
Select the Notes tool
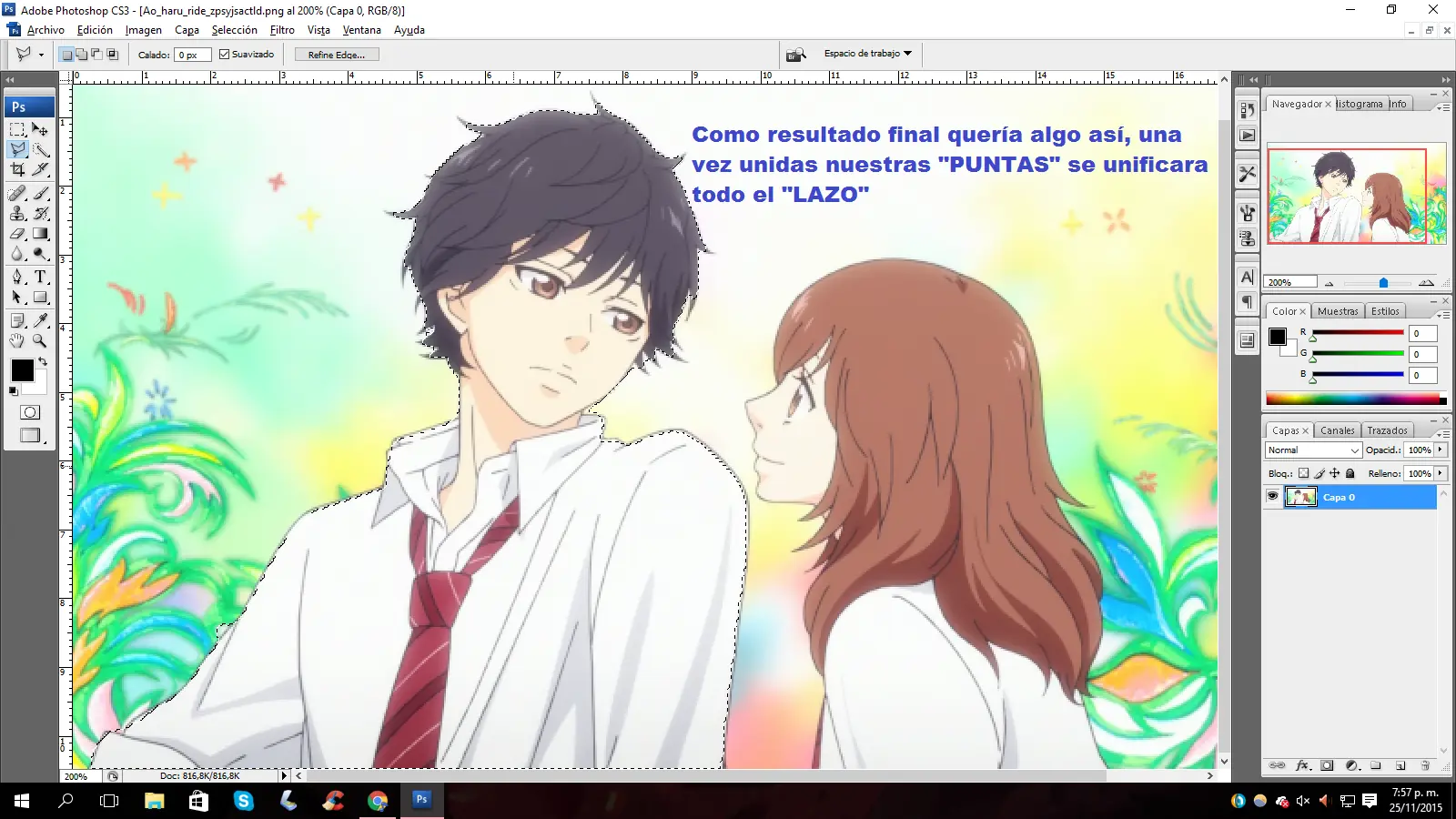(17, 320)
